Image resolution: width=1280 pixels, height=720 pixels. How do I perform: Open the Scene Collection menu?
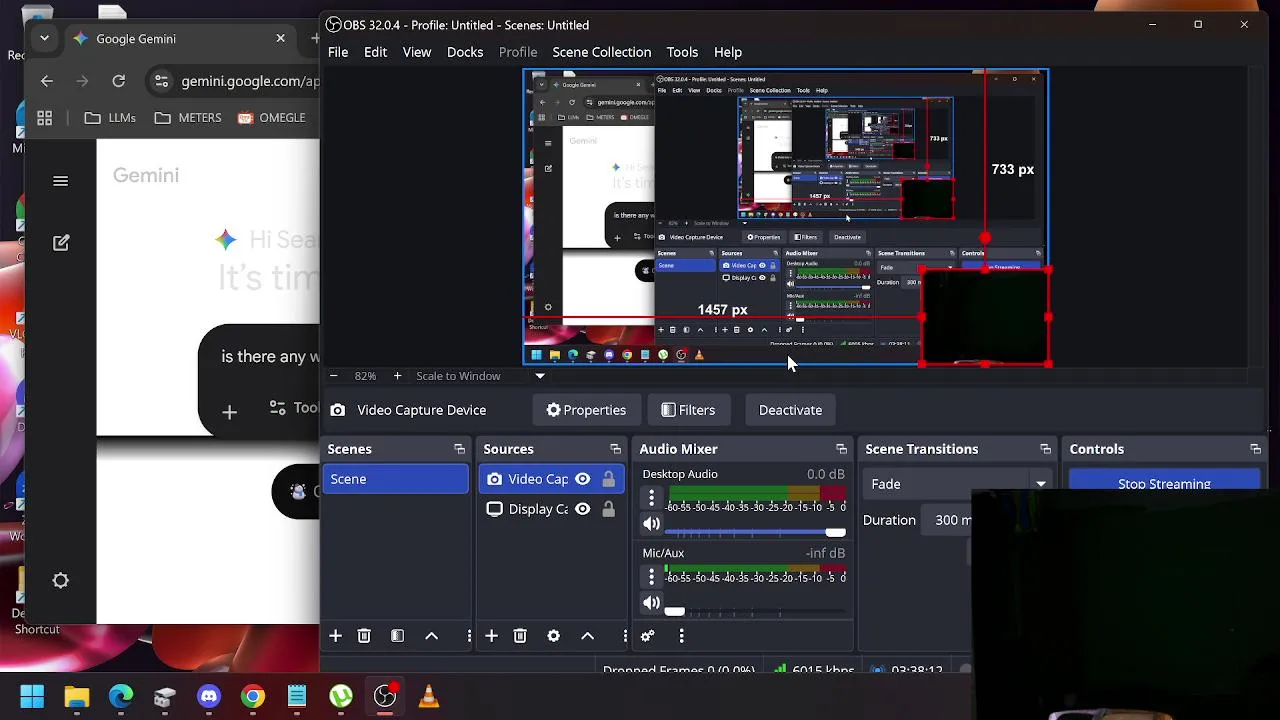(x=601, y=52)
